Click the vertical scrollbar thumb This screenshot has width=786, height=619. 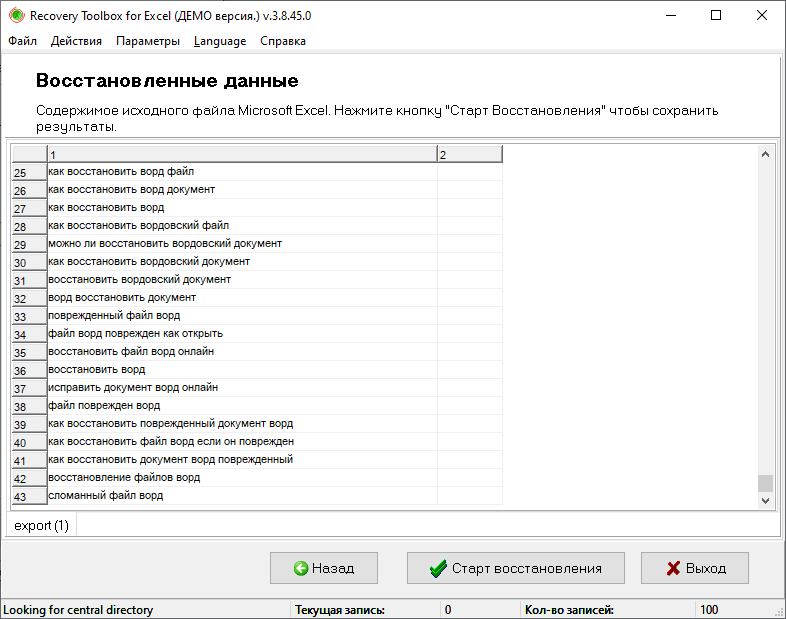tap(765, 483)
